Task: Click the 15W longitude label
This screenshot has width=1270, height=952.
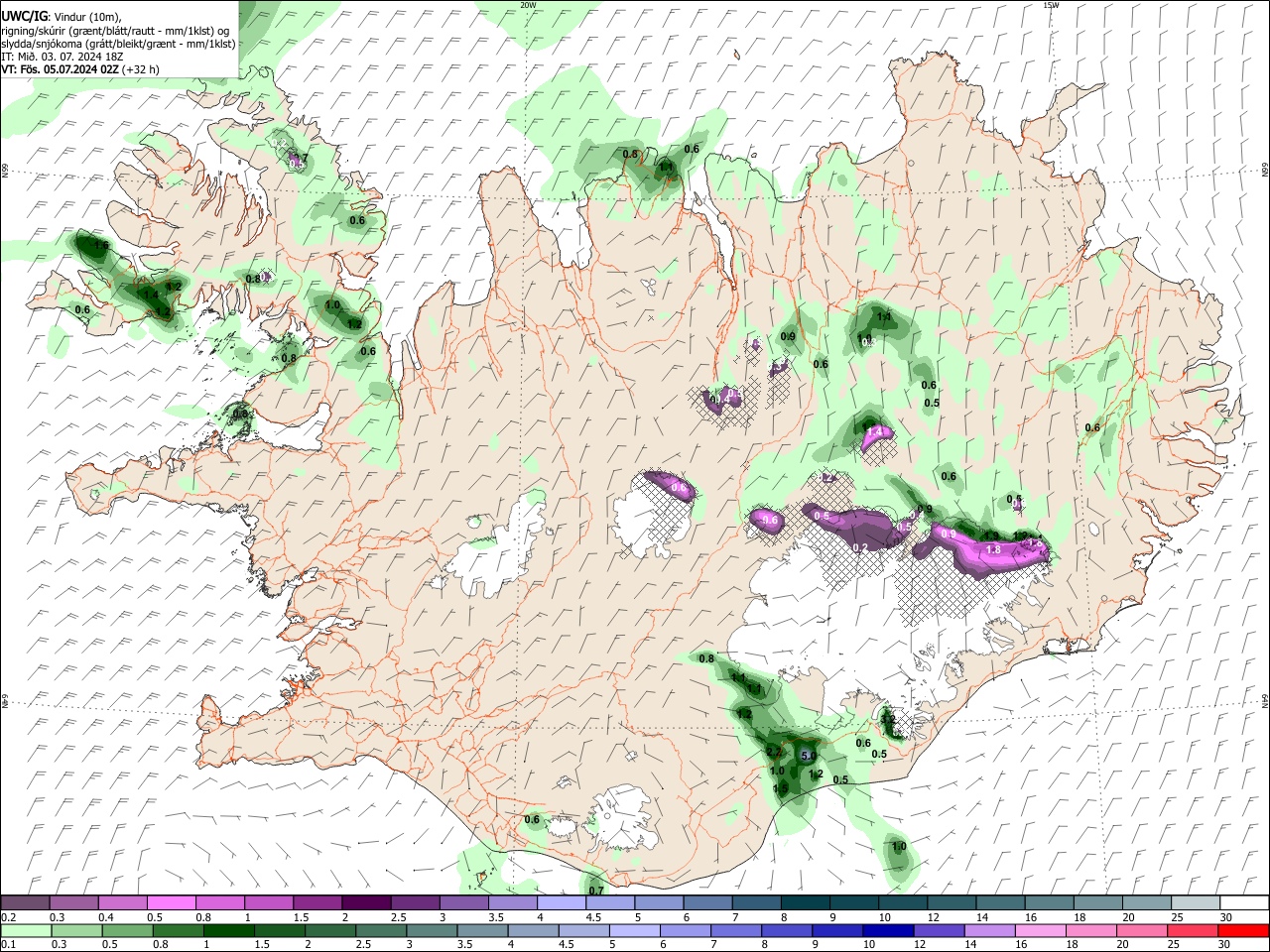Action: (x=1051, y=5)
